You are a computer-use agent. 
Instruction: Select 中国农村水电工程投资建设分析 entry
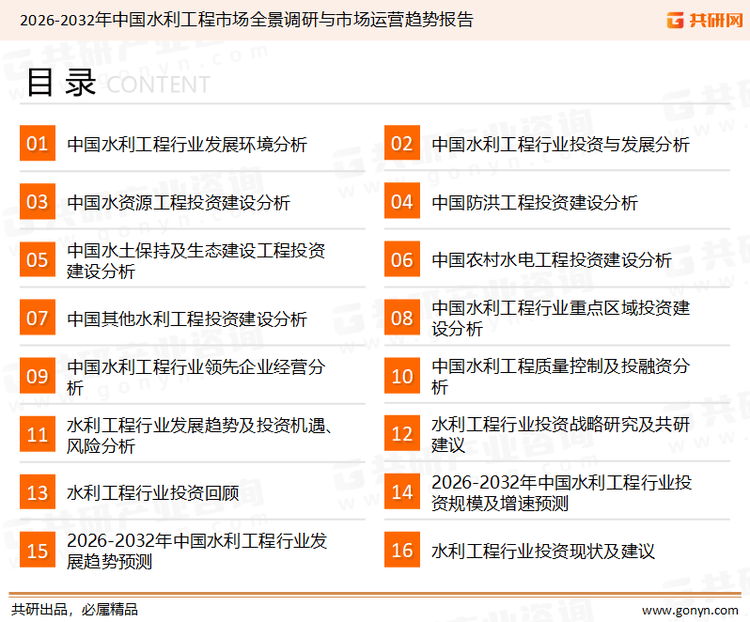click(x=551, y=260)
